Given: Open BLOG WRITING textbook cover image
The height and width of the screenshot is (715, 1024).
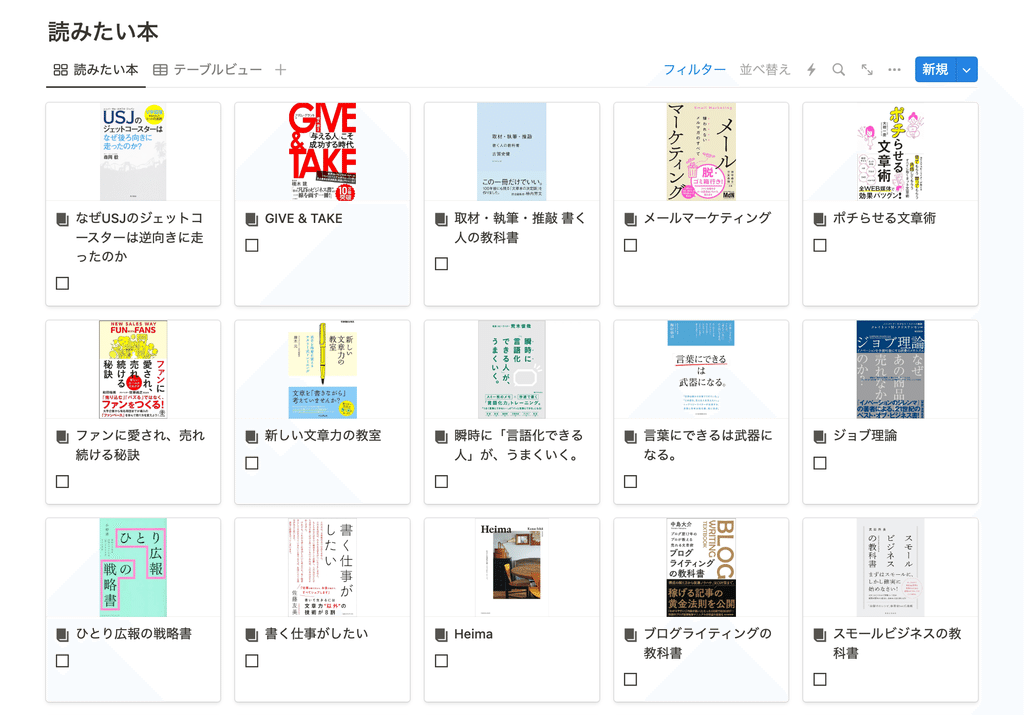Looking at the screenshot, I should point(701,567).
